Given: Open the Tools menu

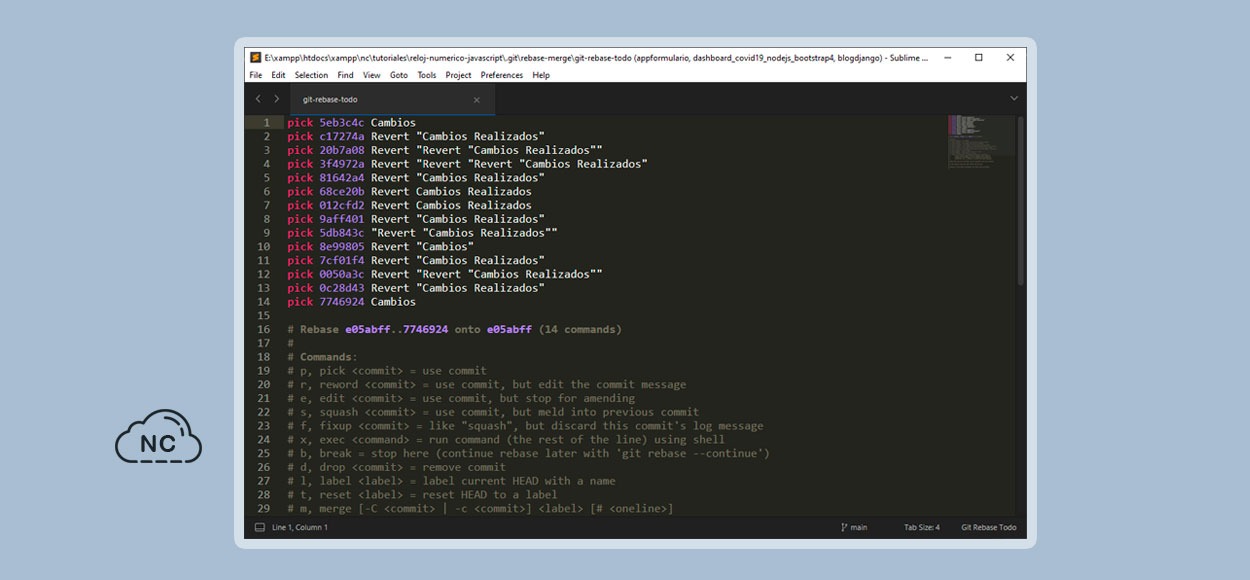Looking at the screenshot, I should (x=426, y=75).
